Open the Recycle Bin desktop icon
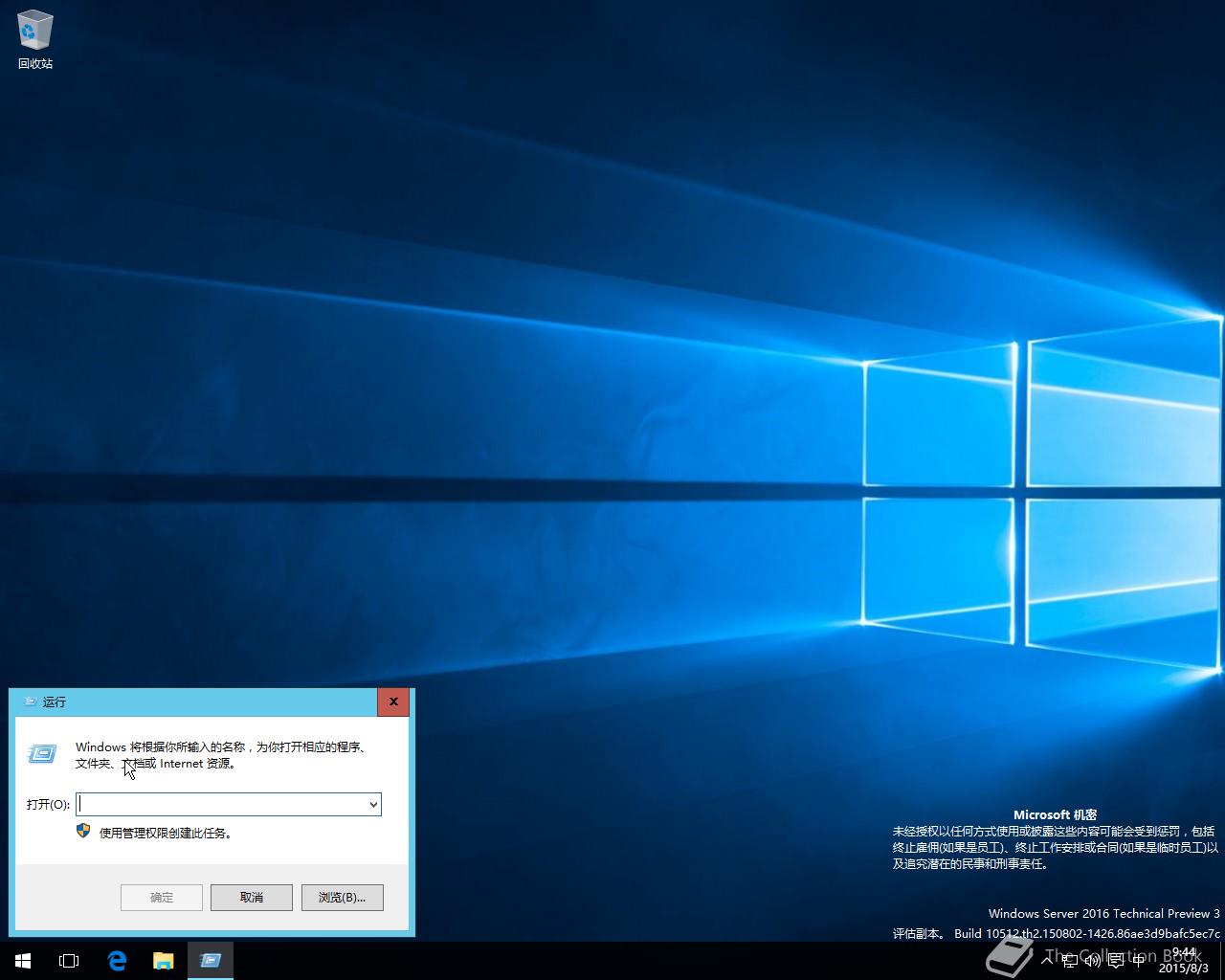This screenshot has width=1225, height=980. (35, 40)
